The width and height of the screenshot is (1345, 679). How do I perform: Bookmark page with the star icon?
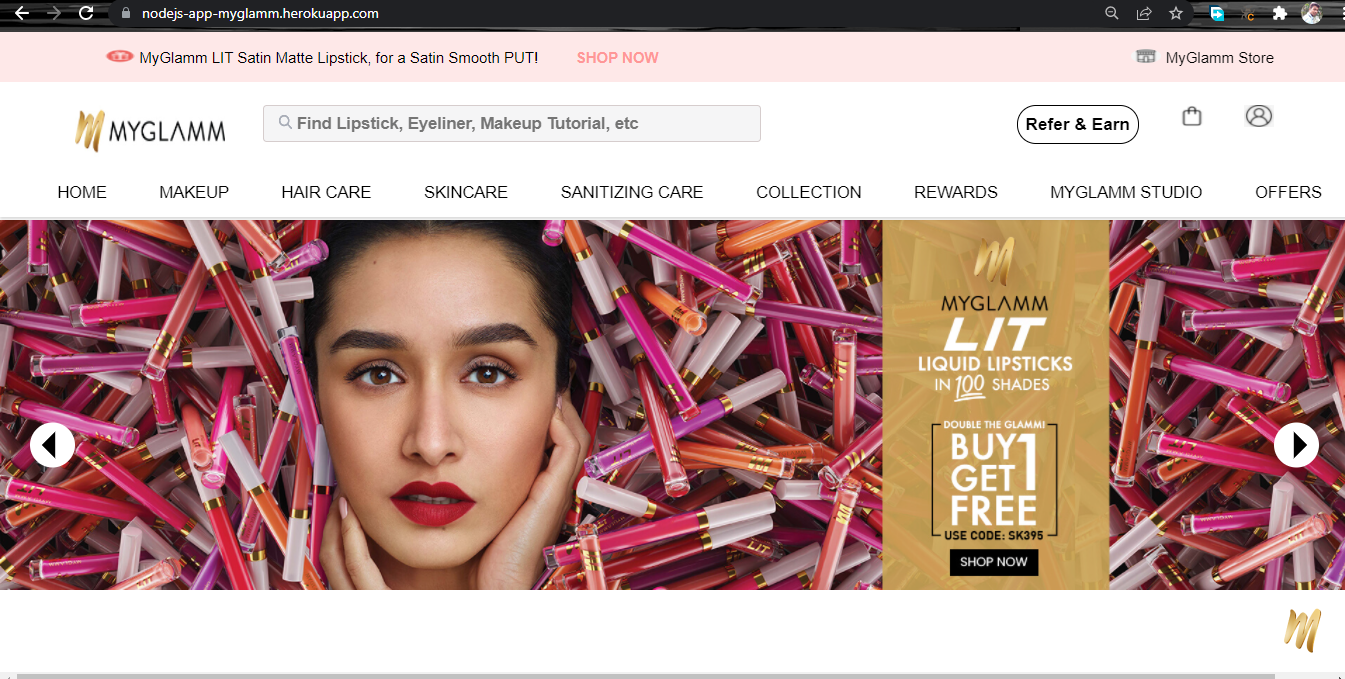(1176, 13)
